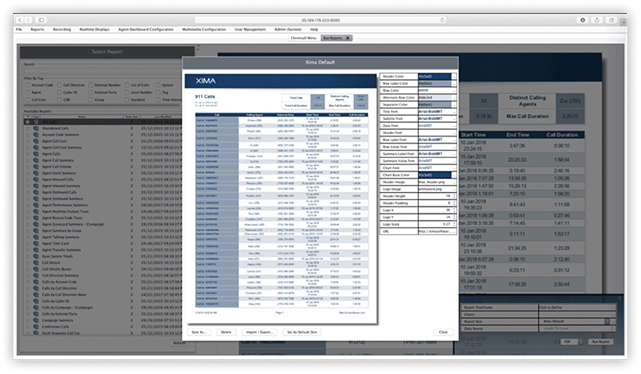This screenshot has height=374, width=641.
Task: Open the browser share icon
Action: click(597, 20)
